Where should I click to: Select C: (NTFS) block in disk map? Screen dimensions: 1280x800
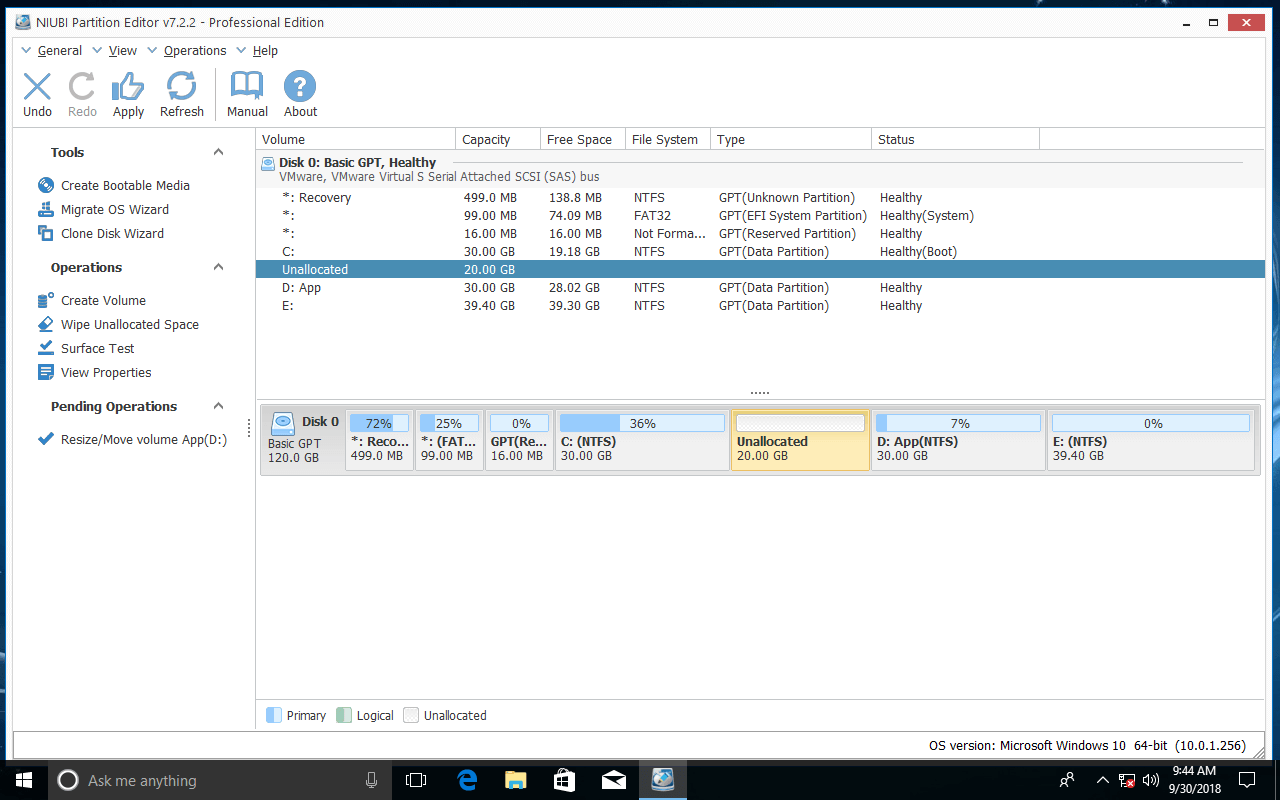point(642,440)
